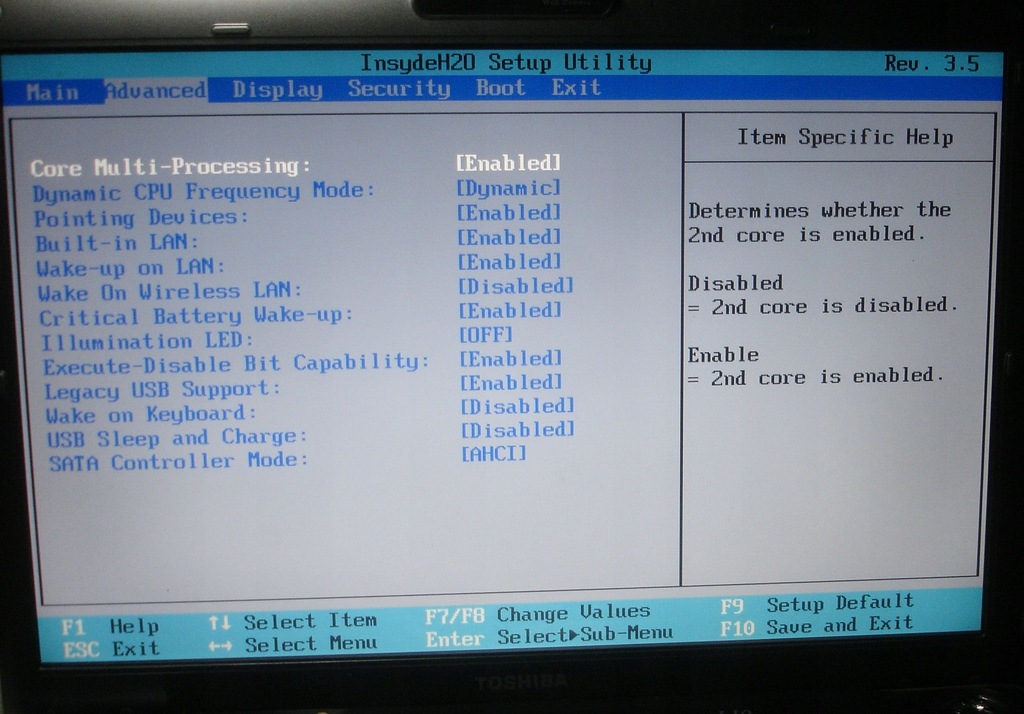Toggle Wake On Wireless LAN Disabled value
The height and width of the screenshot is (714, 1024).
tap(516, 286)
